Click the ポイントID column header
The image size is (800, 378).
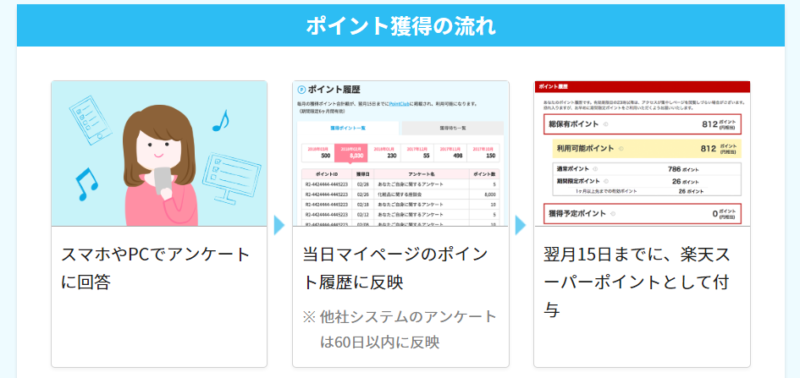(327, 174)
